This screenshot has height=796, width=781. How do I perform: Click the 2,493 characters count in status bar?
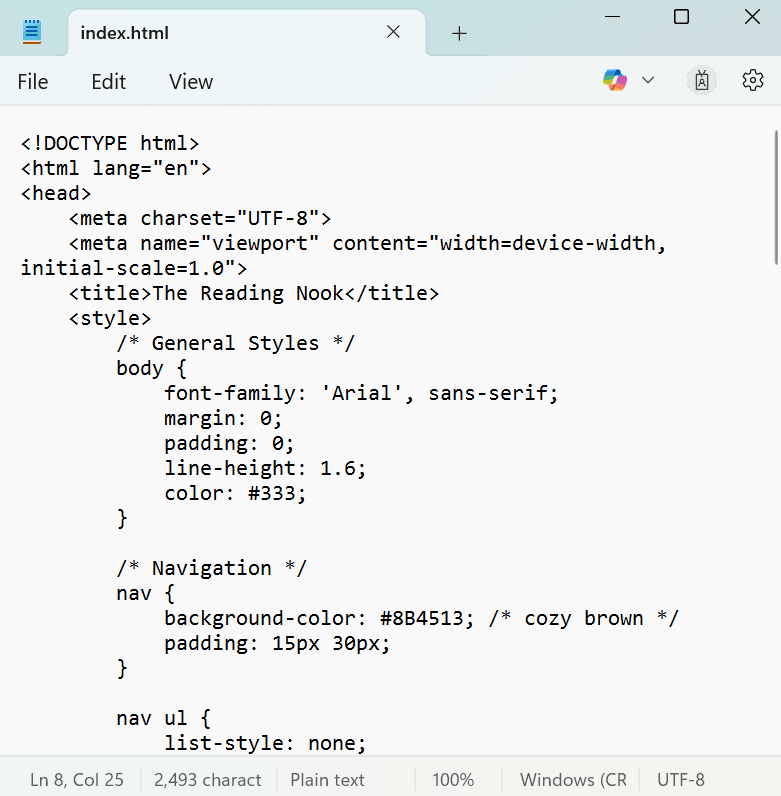pos(208,779)
